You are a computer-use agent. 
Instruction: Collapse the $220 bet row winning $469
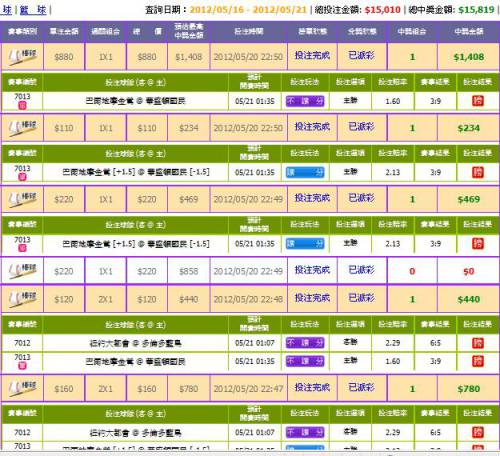(x=250, y=199)
